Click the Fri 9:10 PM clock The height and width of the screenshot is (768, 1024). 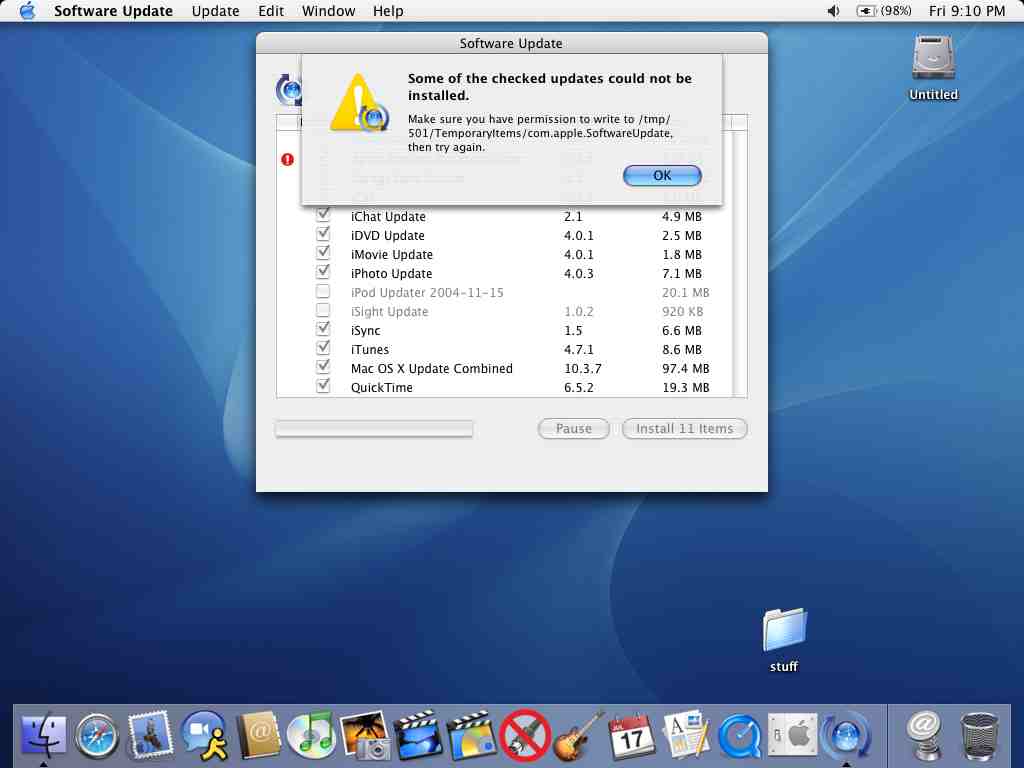[x=967, y=11]
